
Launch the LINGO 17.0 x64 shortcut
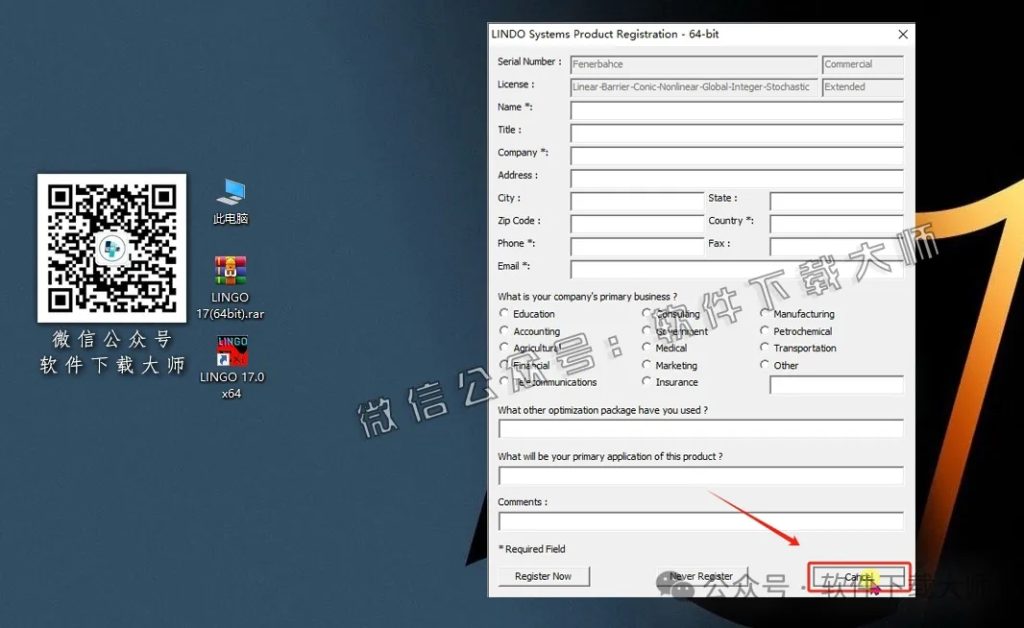point(232,351)
